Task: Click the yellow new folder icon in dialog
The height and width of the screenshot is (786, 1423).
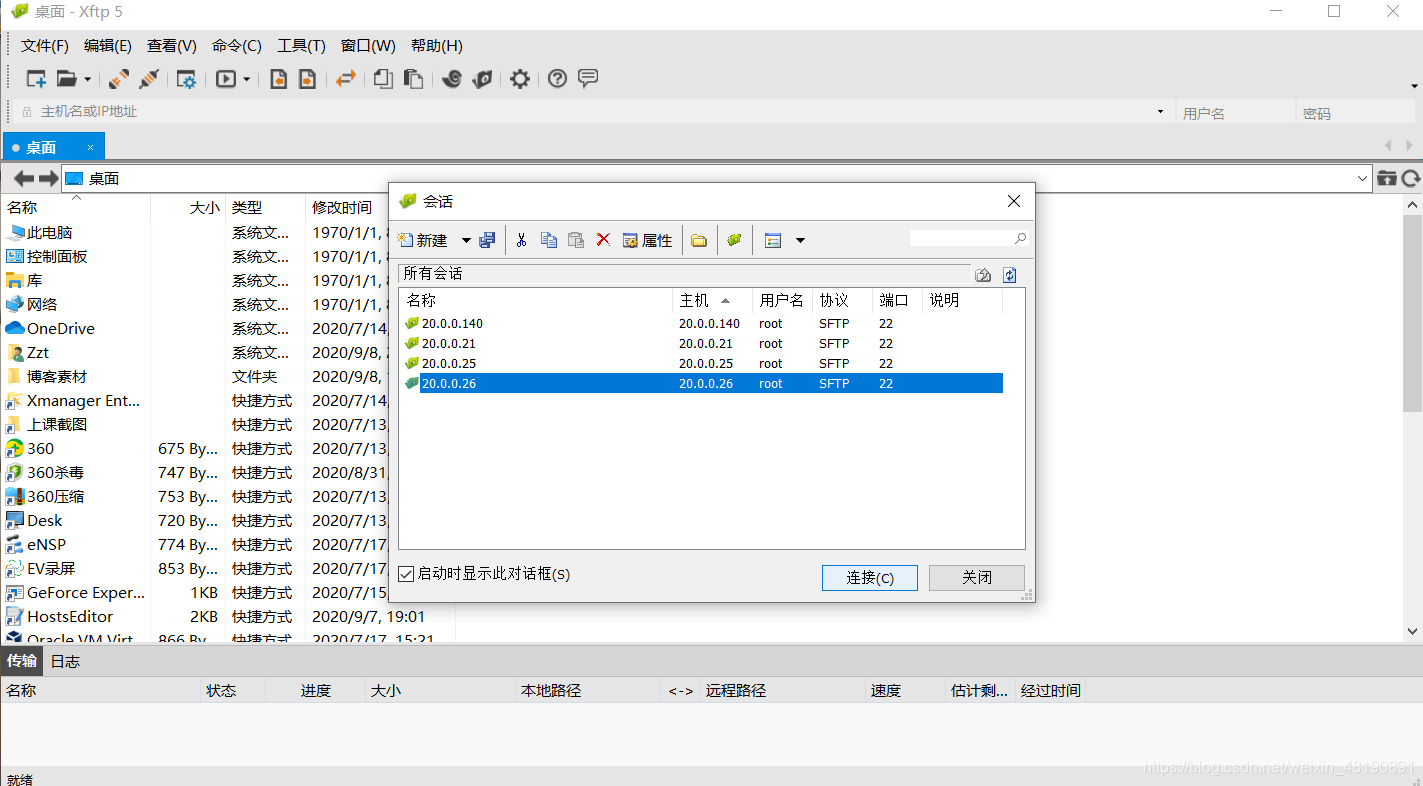Action: coord(699,240)
